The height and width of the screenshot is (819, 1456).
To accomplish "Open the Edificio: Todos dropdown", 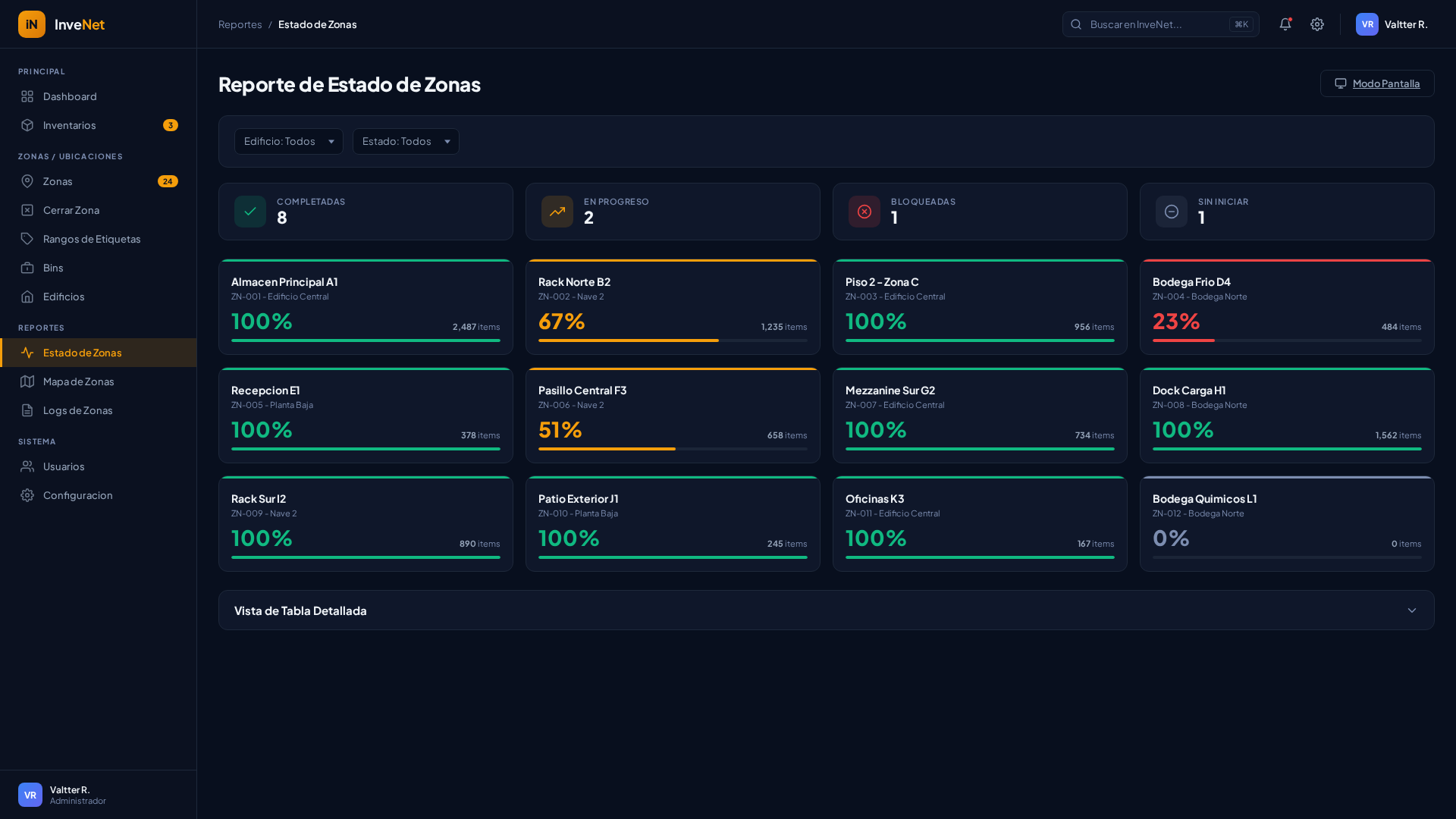I will pyautogui.click(x=288, y=141).
